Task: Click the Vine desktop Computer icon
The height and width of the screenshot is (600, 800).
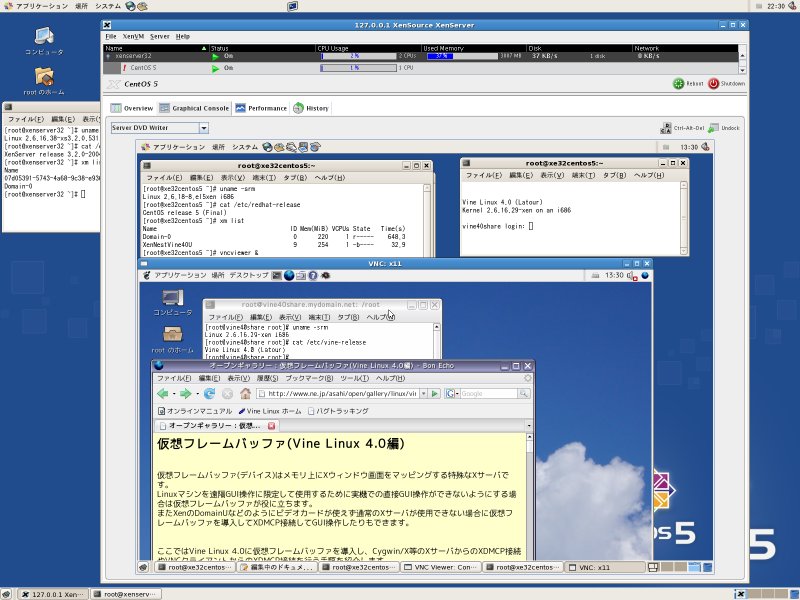Action: coord(173,303)
